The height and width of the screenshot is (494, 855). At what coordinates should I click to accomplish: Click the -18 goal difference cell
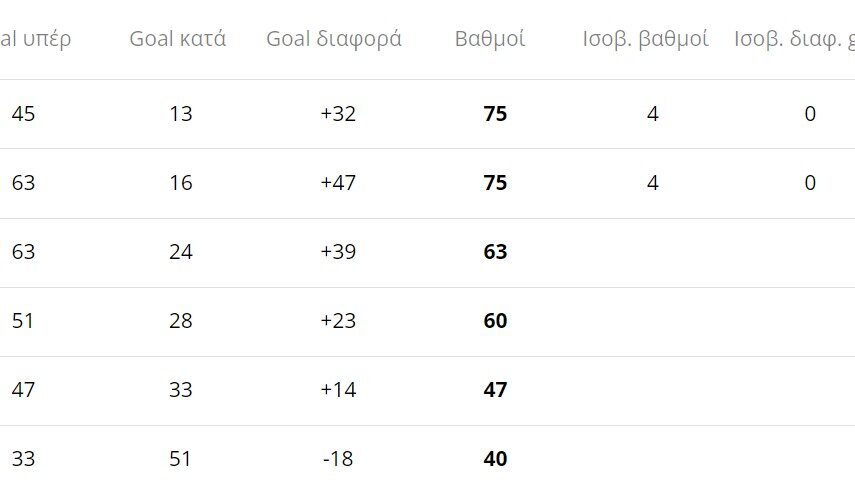pos(338,459)
